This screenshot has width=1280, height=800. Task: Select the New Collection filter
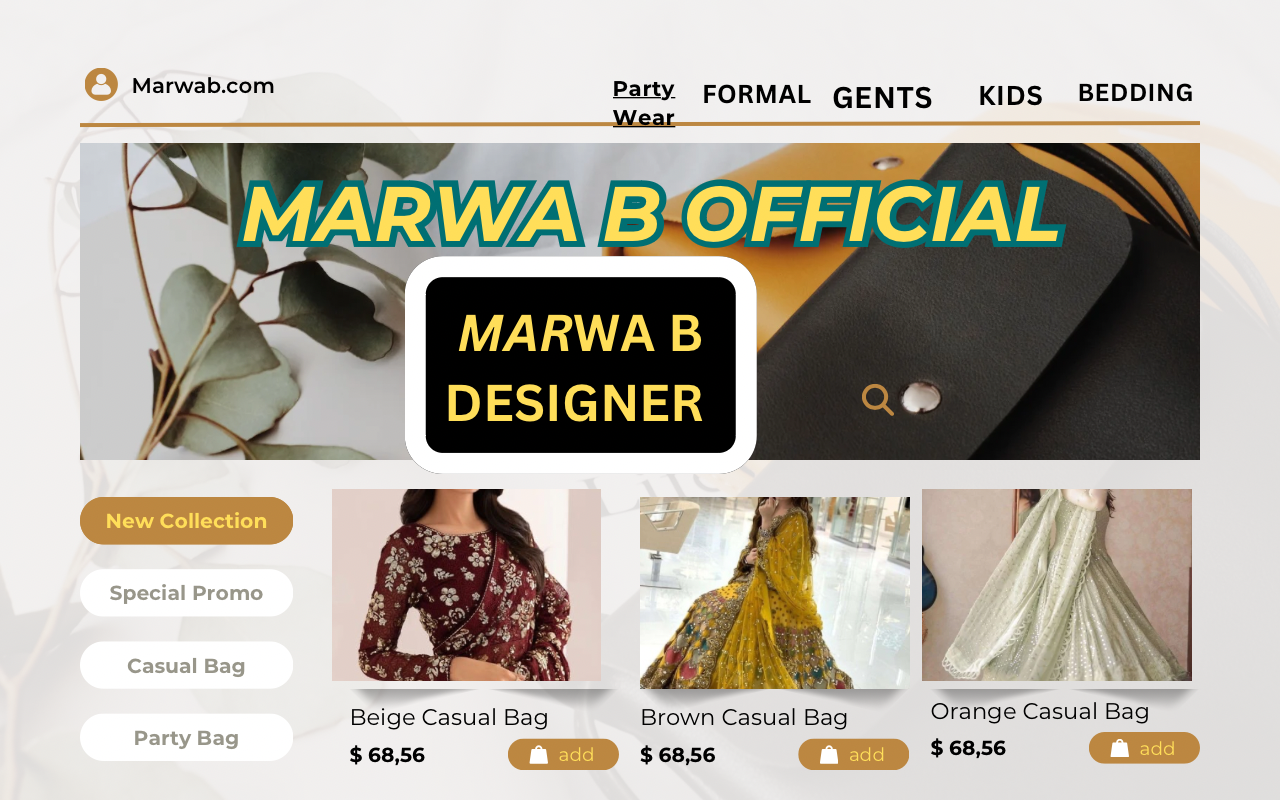point(186,521)
